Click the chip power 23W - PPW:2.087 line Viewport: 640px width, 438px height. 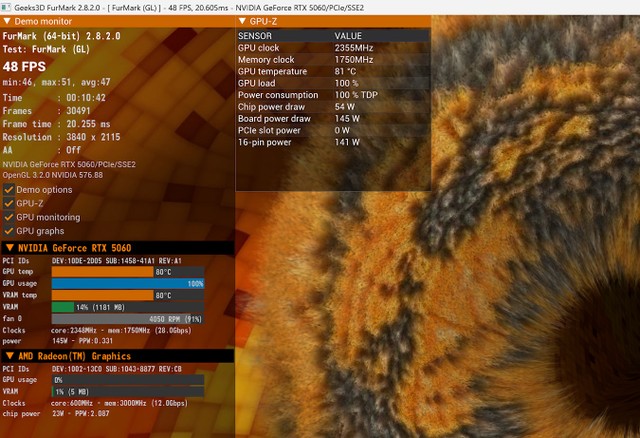[56, 414]
